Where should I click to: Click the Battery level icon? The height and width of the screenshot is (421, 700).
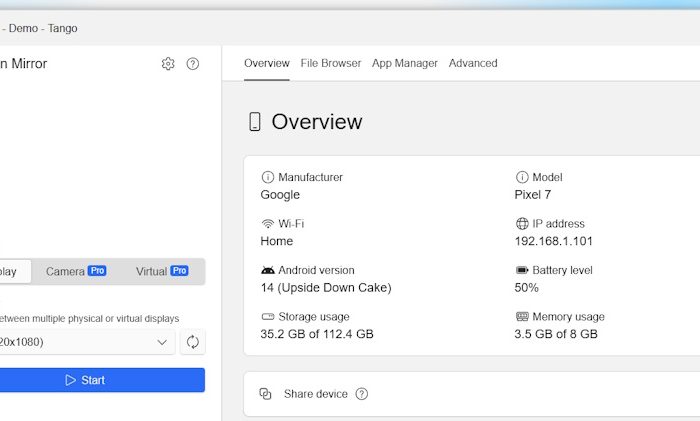[x=521, y=270]
